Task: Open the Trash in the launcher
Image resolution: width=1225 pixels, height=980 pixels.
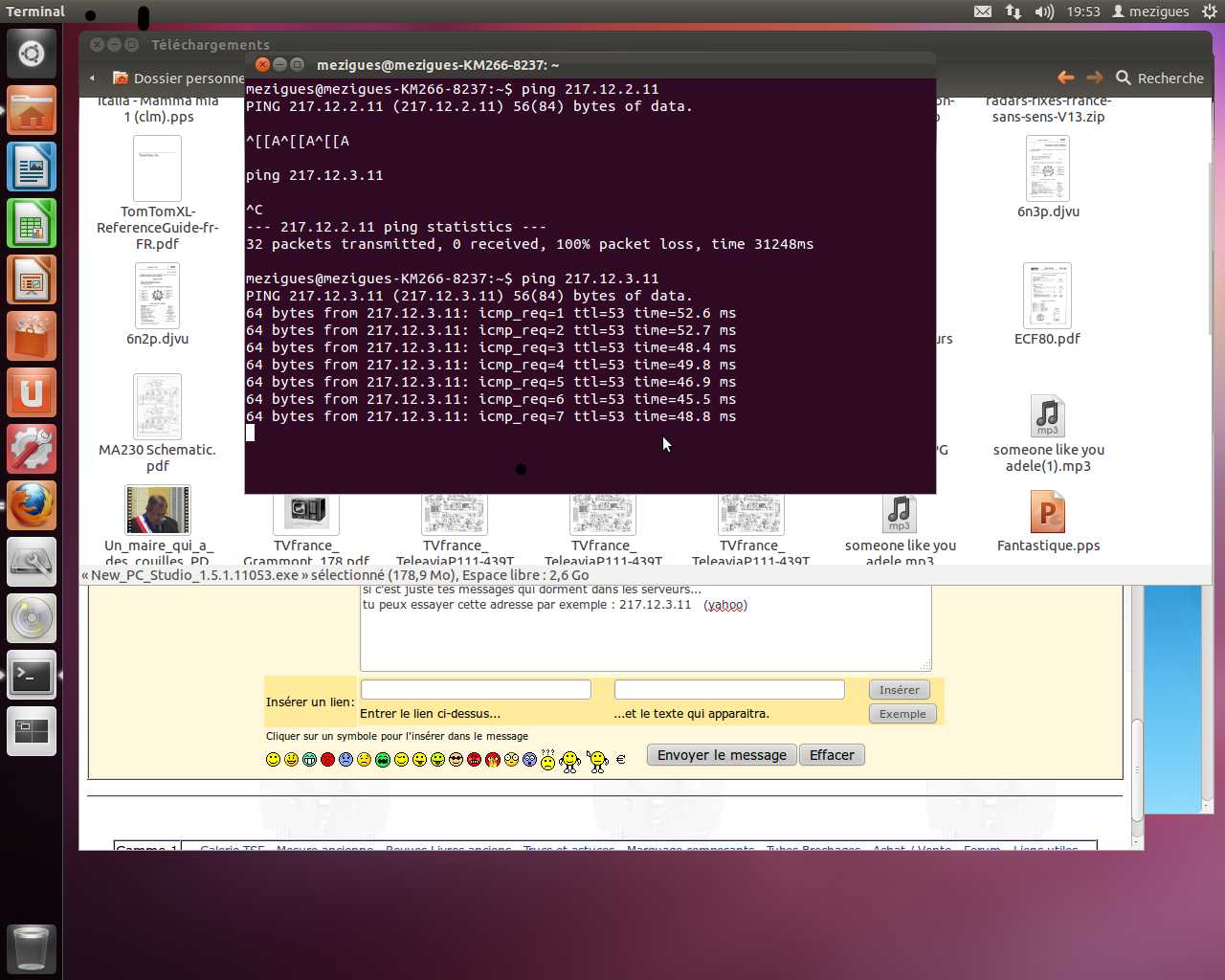Action: coord(32,947)
